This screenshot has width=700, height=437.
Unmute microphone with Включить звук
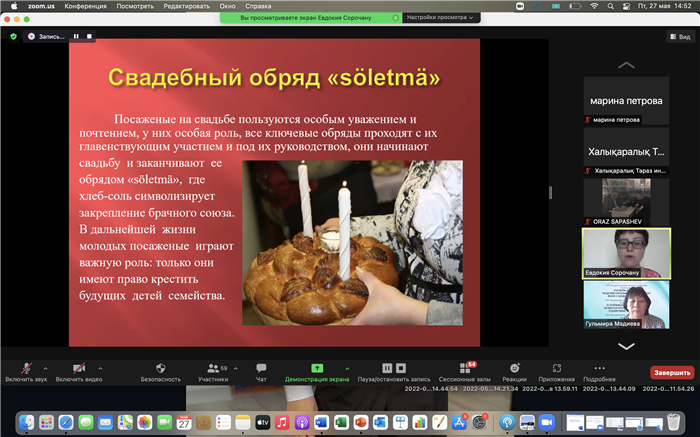(x=24, y=371)
